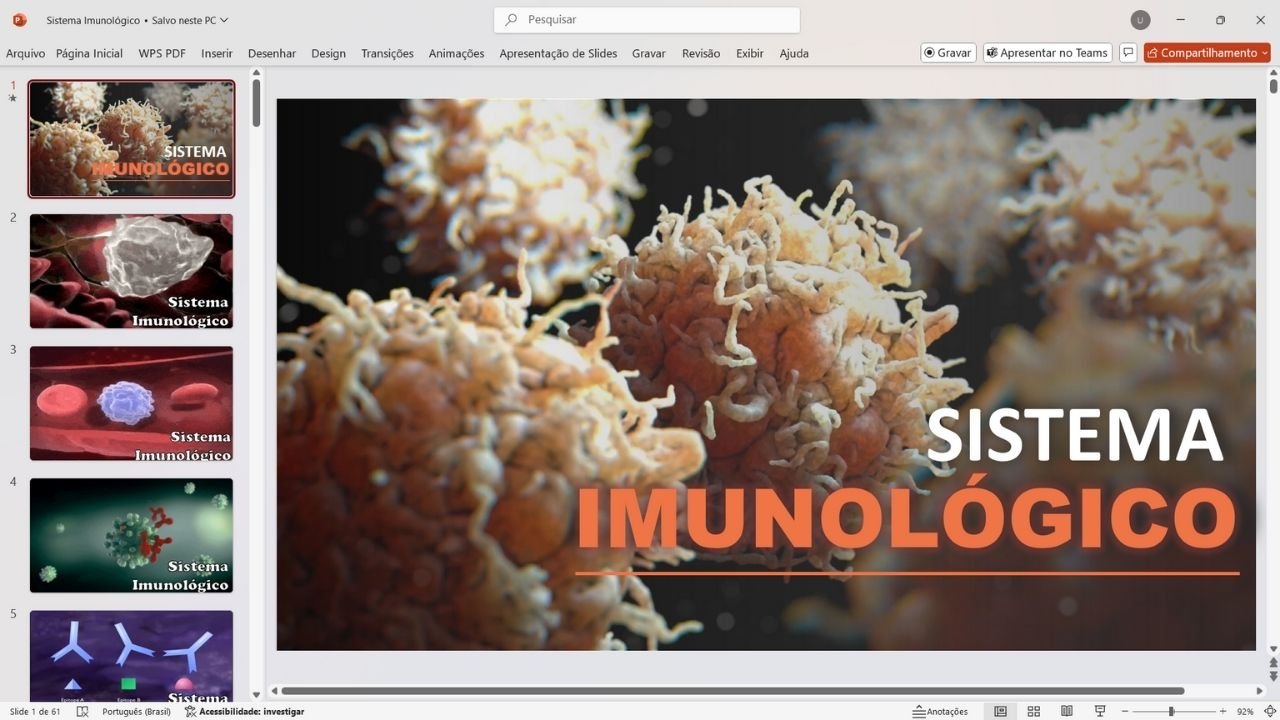Select slide 2 thumbnail

coord(131,271)
